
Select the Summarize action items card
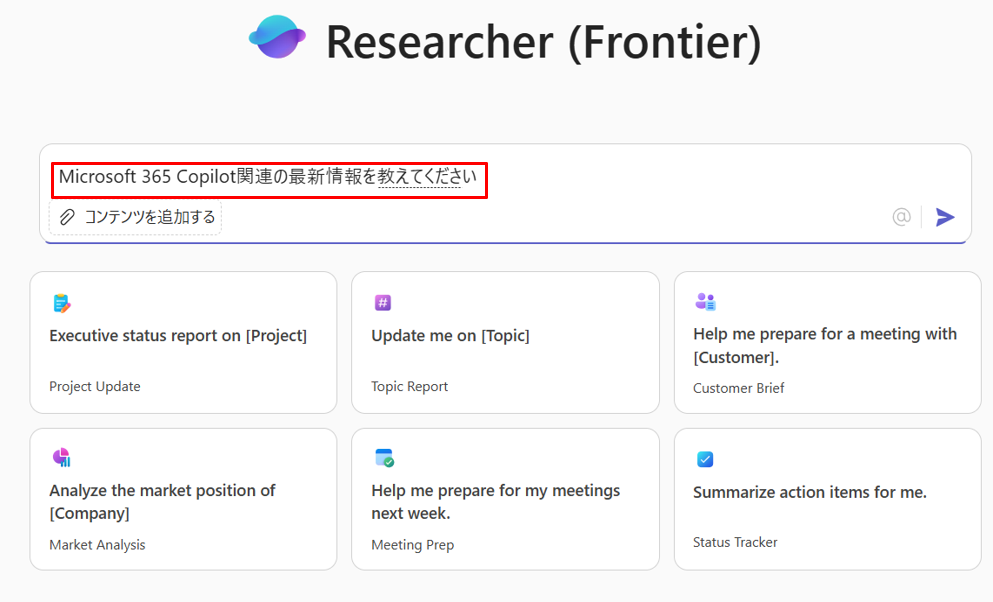pyautogui.click(x=828, y=499)
